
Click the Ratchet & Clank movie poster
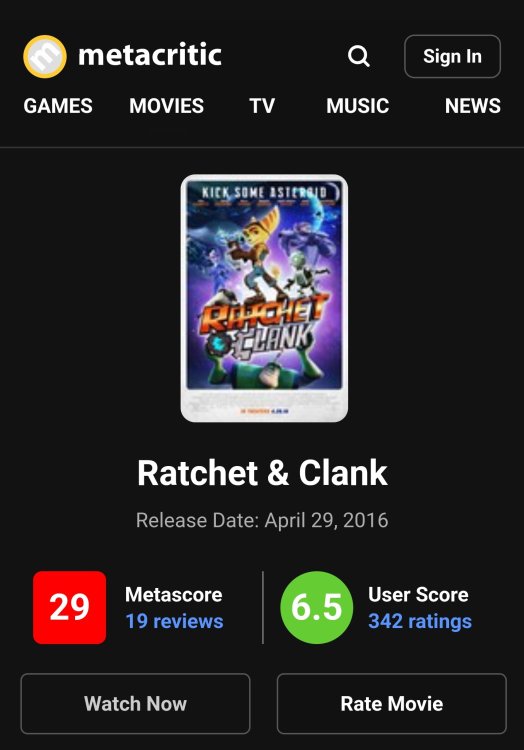[264, 298]
